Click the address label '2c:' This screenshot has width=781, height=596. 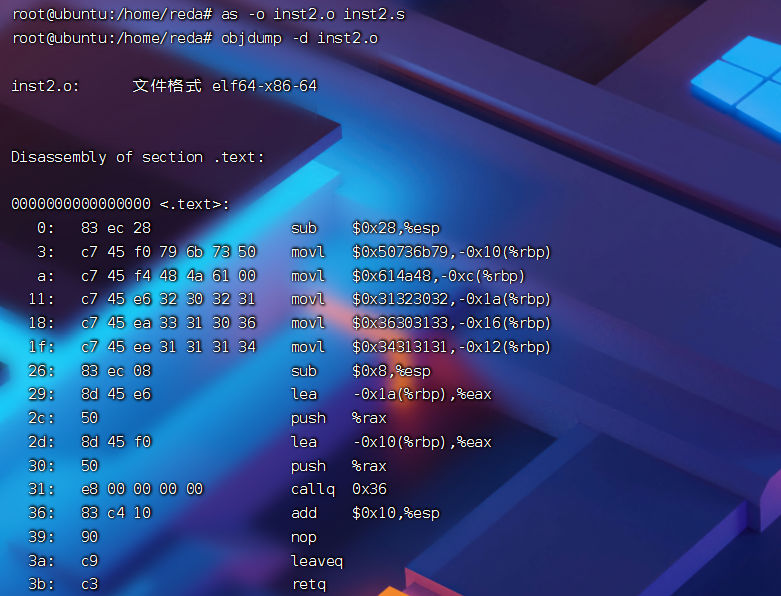[x=41, y=418]
